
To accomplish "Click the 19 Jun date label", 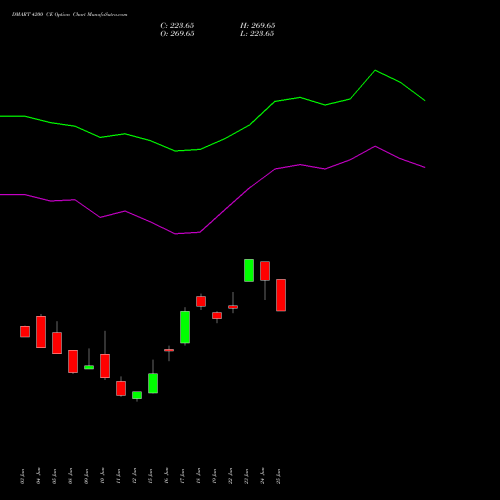I will pyautogui.click(x=214, y=476).
